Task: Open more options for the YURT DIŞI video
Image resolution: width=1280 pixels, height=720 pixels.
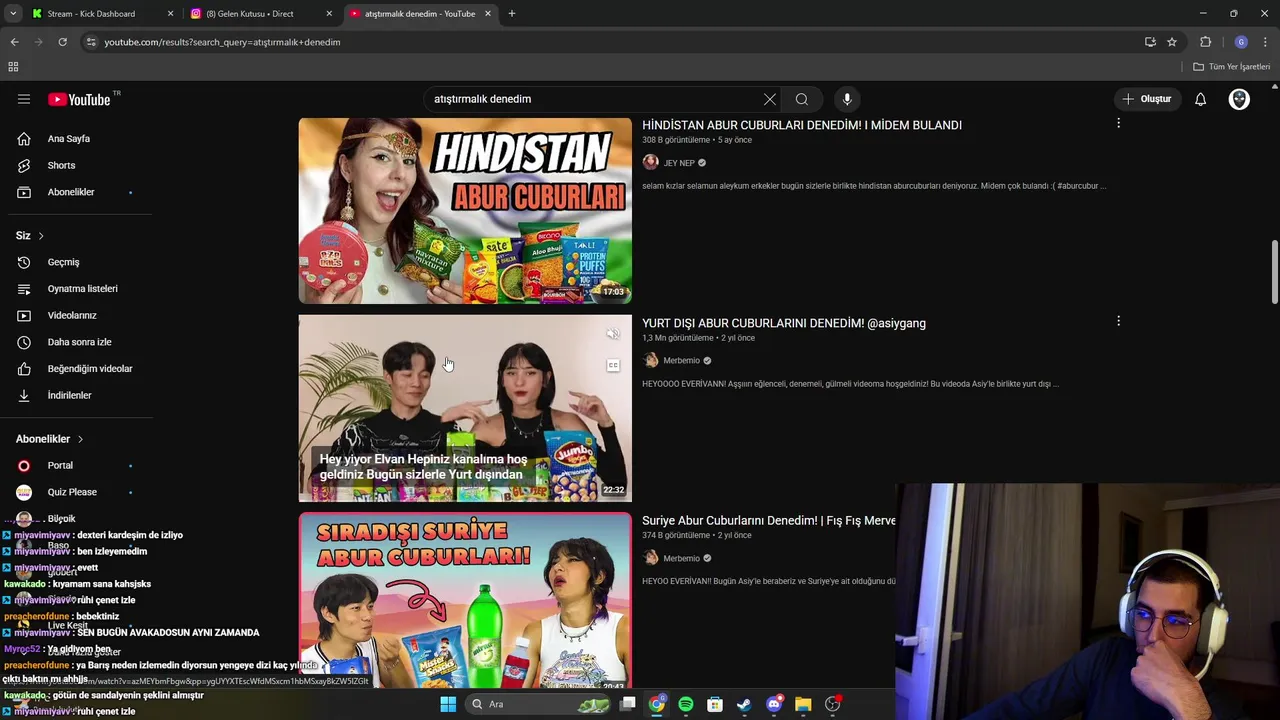Action: click(1118, 321)
